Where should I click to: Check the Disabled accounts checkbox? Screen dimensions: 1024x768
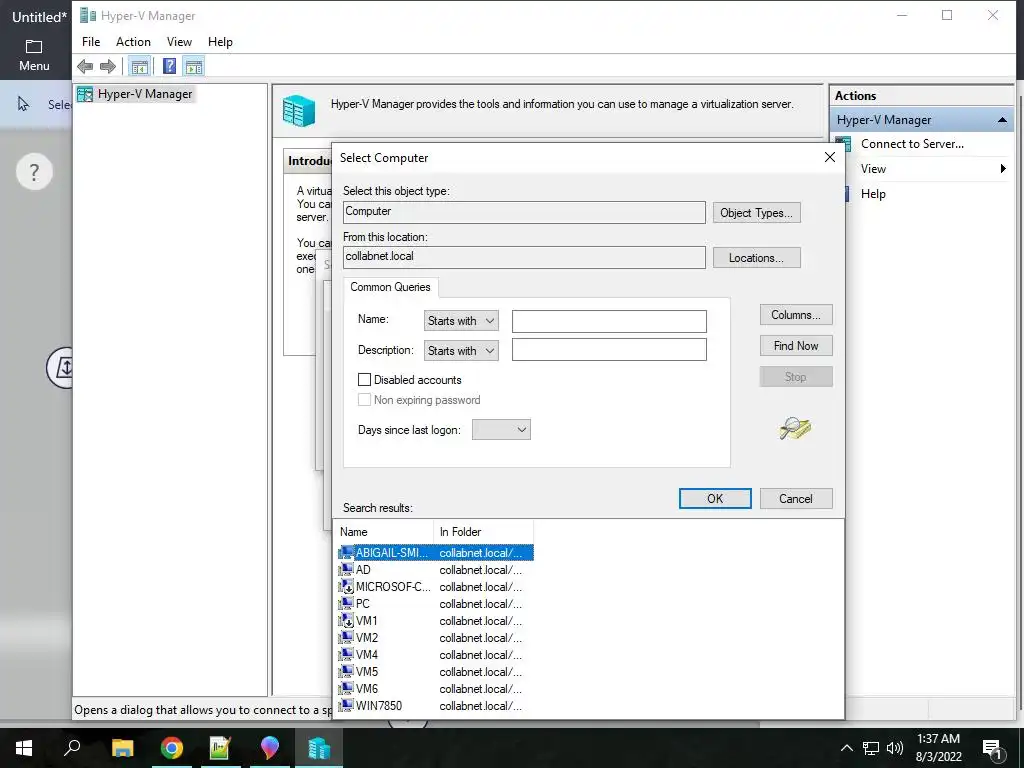coord(364,379)
